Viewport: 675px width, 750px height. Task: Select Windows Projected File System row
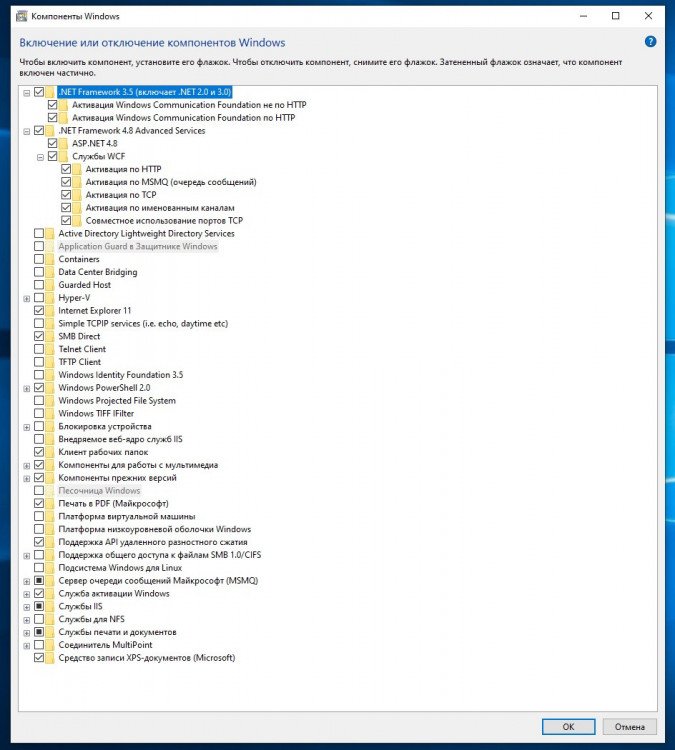117,400
